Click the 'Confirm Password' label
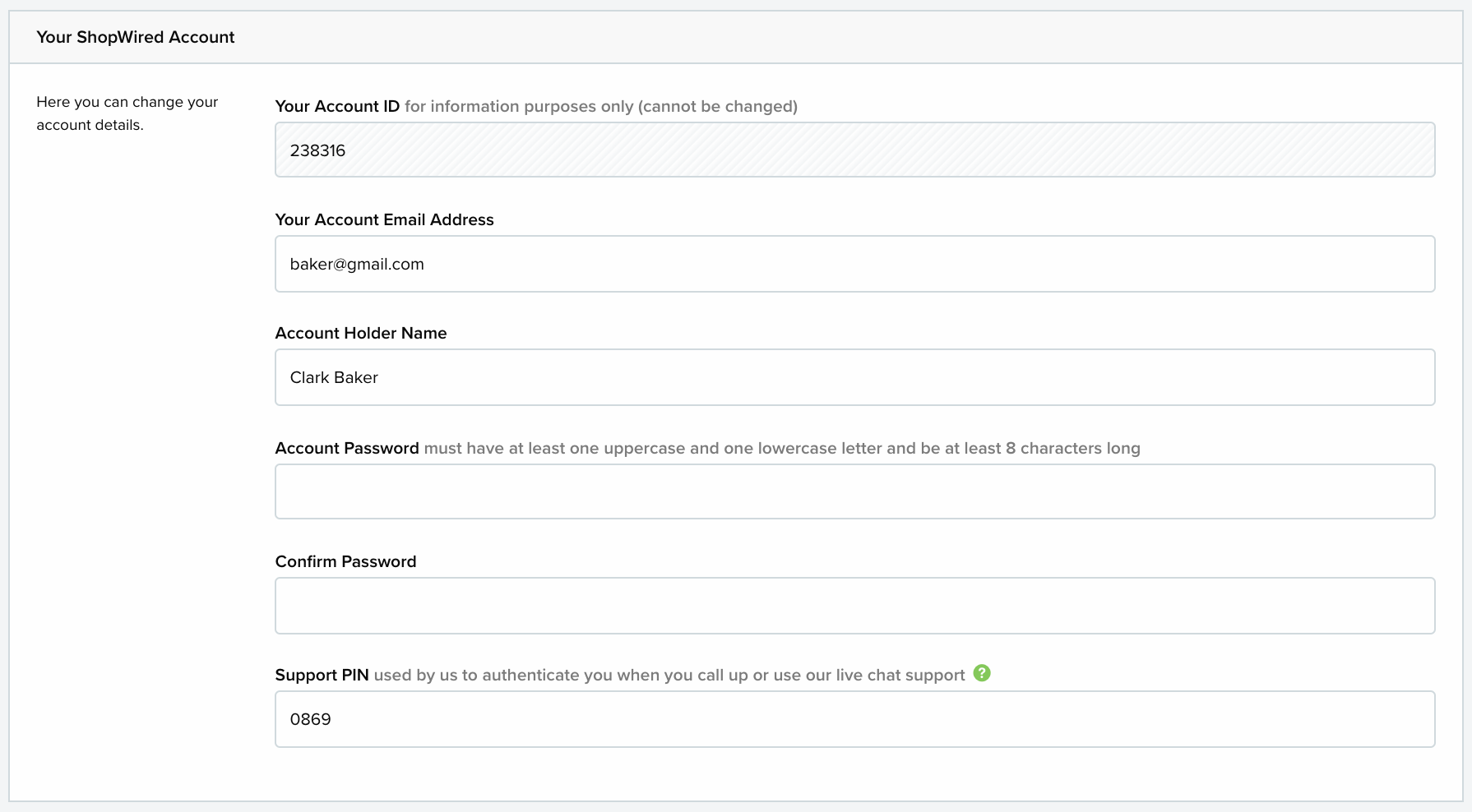The width and height of the screenshot is (1472, 812). pos(345,561)
